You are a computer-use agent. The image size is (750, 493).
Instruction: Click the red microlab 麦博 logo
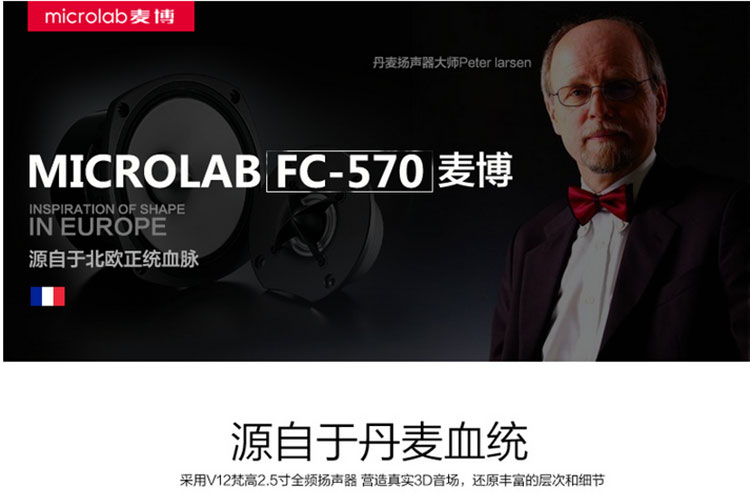tap(111, 16)
